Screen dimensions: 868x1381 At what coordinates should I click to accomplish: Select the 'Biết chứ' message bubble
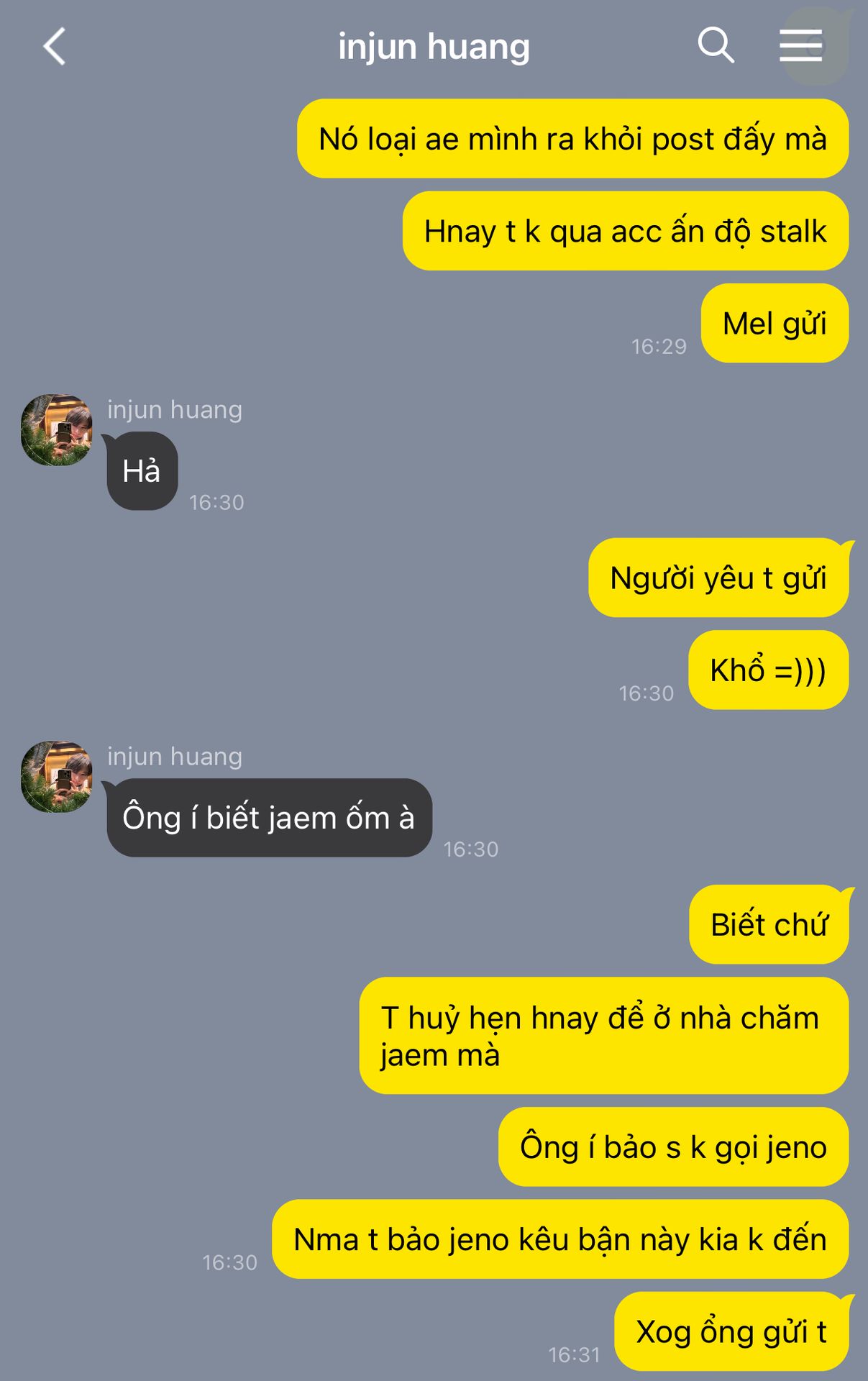(x=769, y=924)
